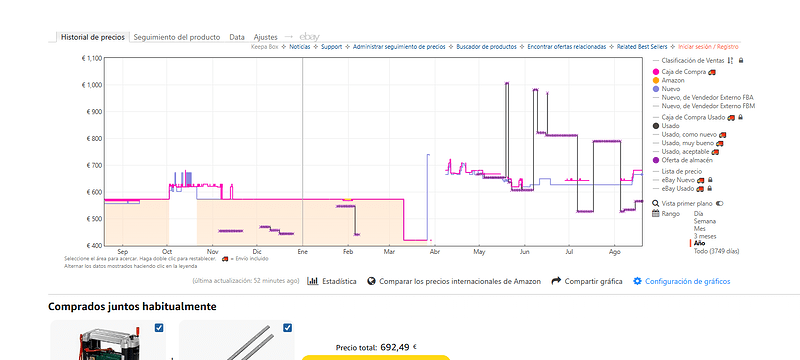Click the Ene label on the chart axis

303,252
